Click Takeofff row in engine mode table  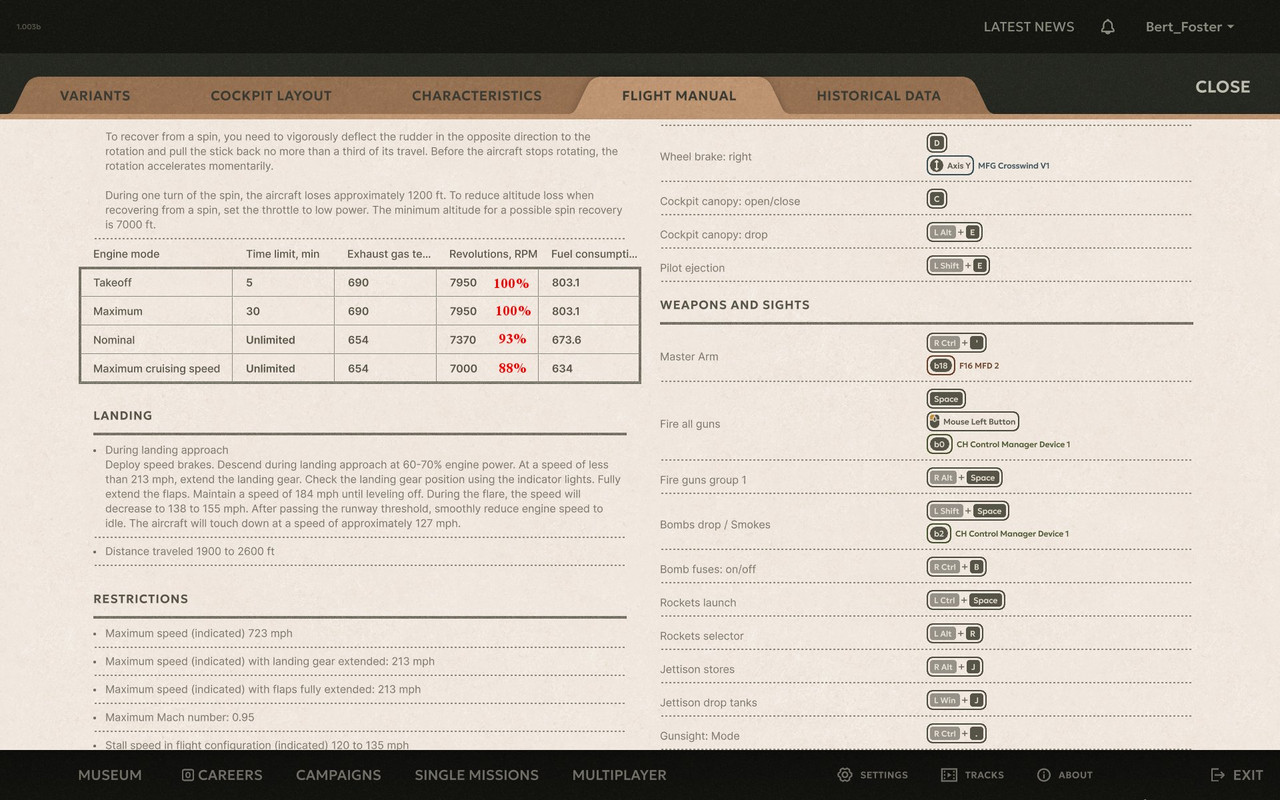point(360,283)
